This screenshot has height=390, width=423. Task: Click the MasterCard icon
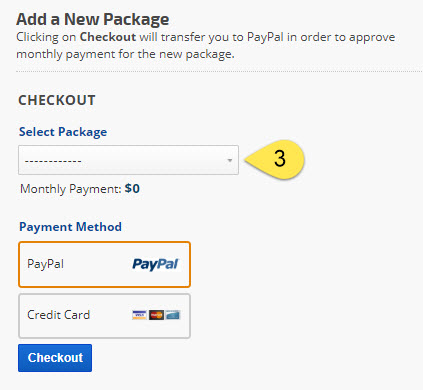(x=156, y=315)
